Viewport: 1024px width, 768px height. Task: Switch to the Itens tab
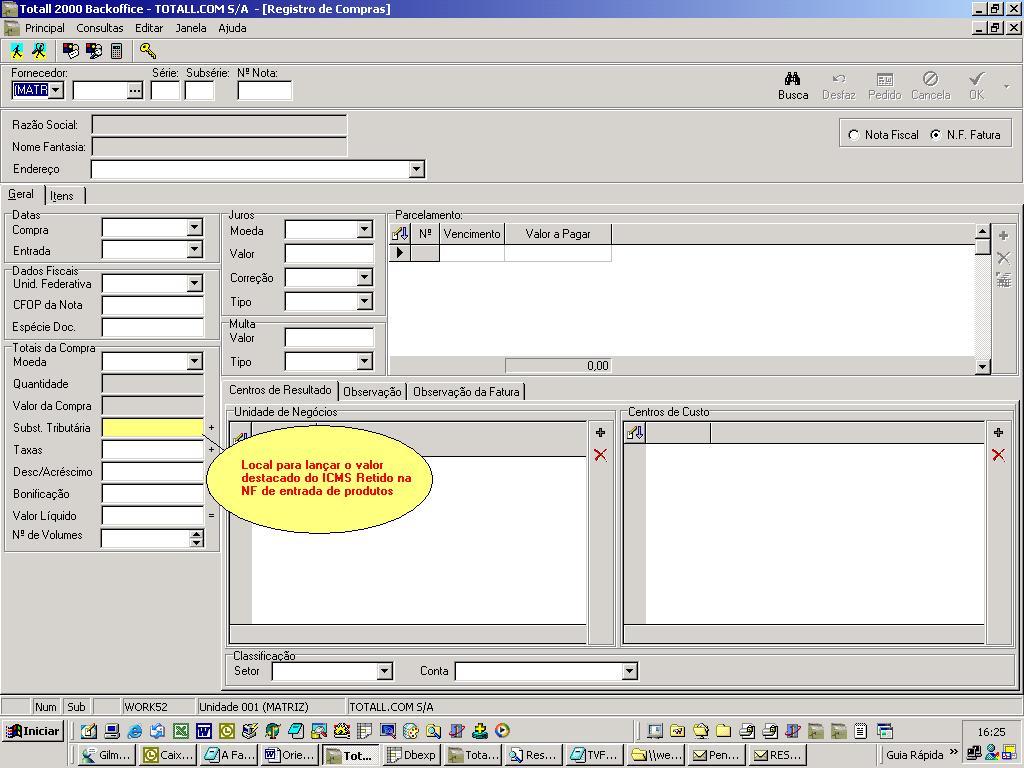(62, 196)
